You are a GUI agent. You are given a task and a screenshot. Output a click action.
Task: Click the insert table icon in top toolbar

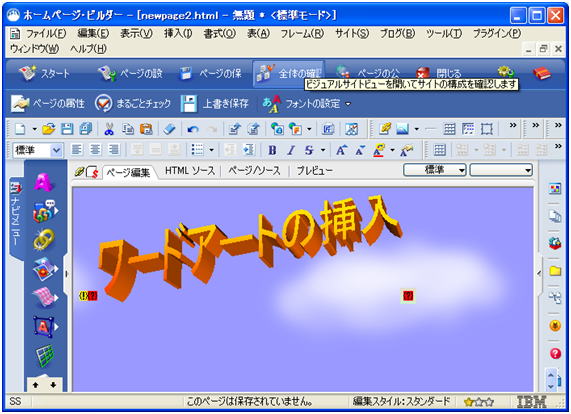[449, 129]
